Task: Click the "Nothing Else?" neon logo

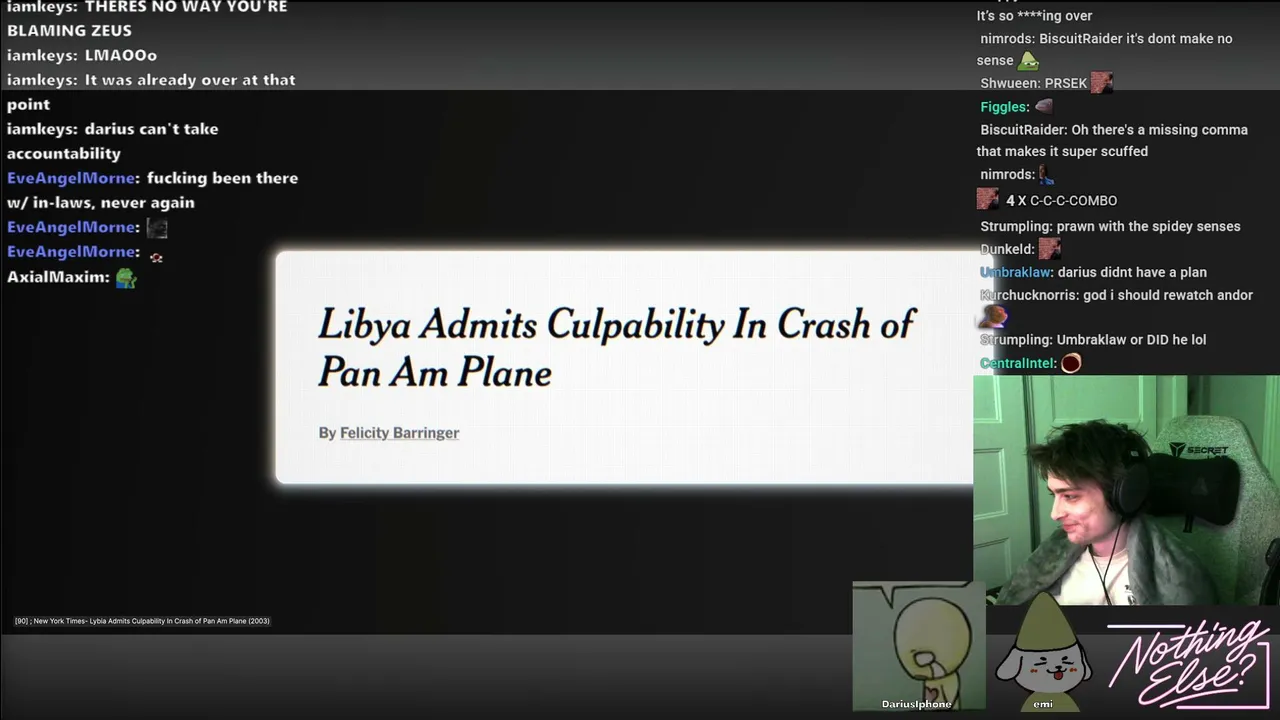Action: [1188, 662]
